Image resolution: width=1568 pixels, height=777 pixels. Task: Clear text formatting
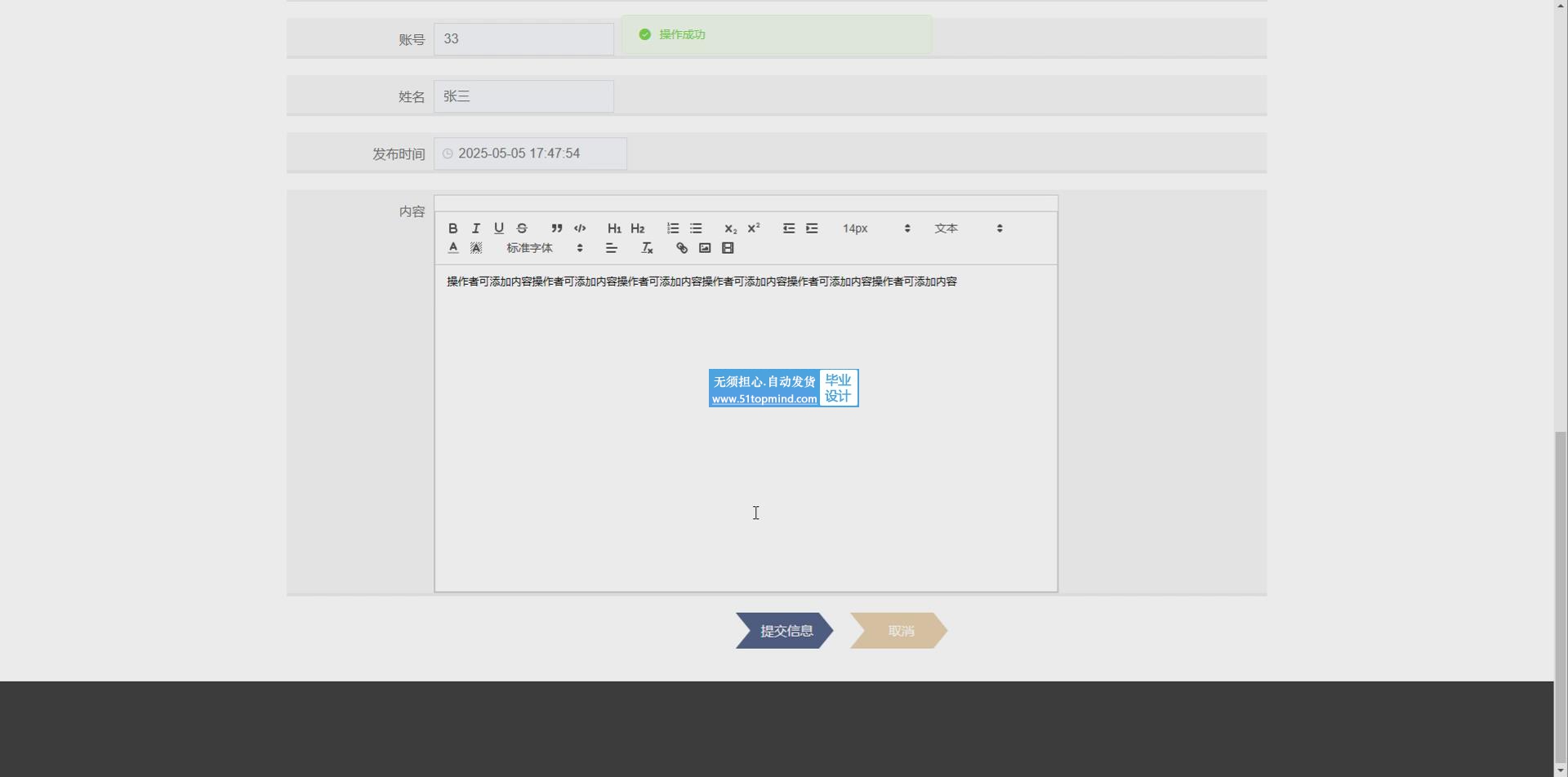click(647, 248)
